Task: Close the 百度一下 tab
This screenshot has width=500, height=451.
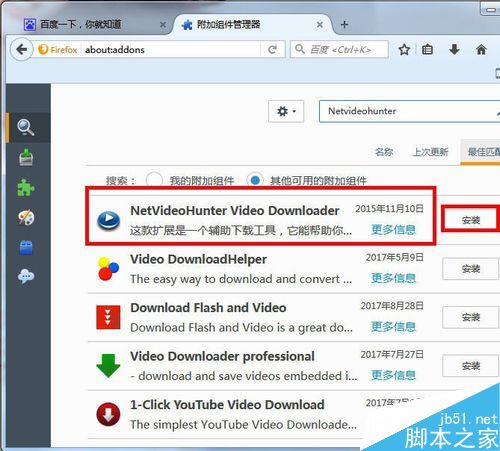Action: point(163,25)
